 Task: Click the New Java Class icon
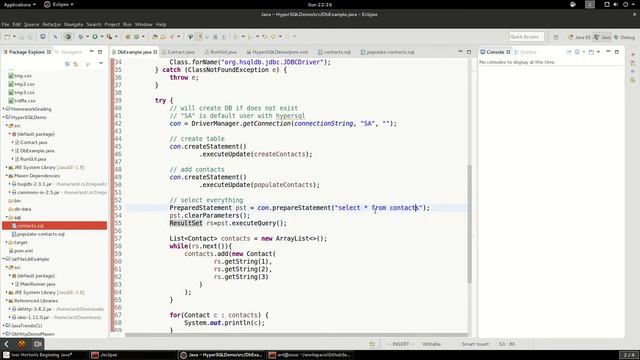click(x=136, y=37)
